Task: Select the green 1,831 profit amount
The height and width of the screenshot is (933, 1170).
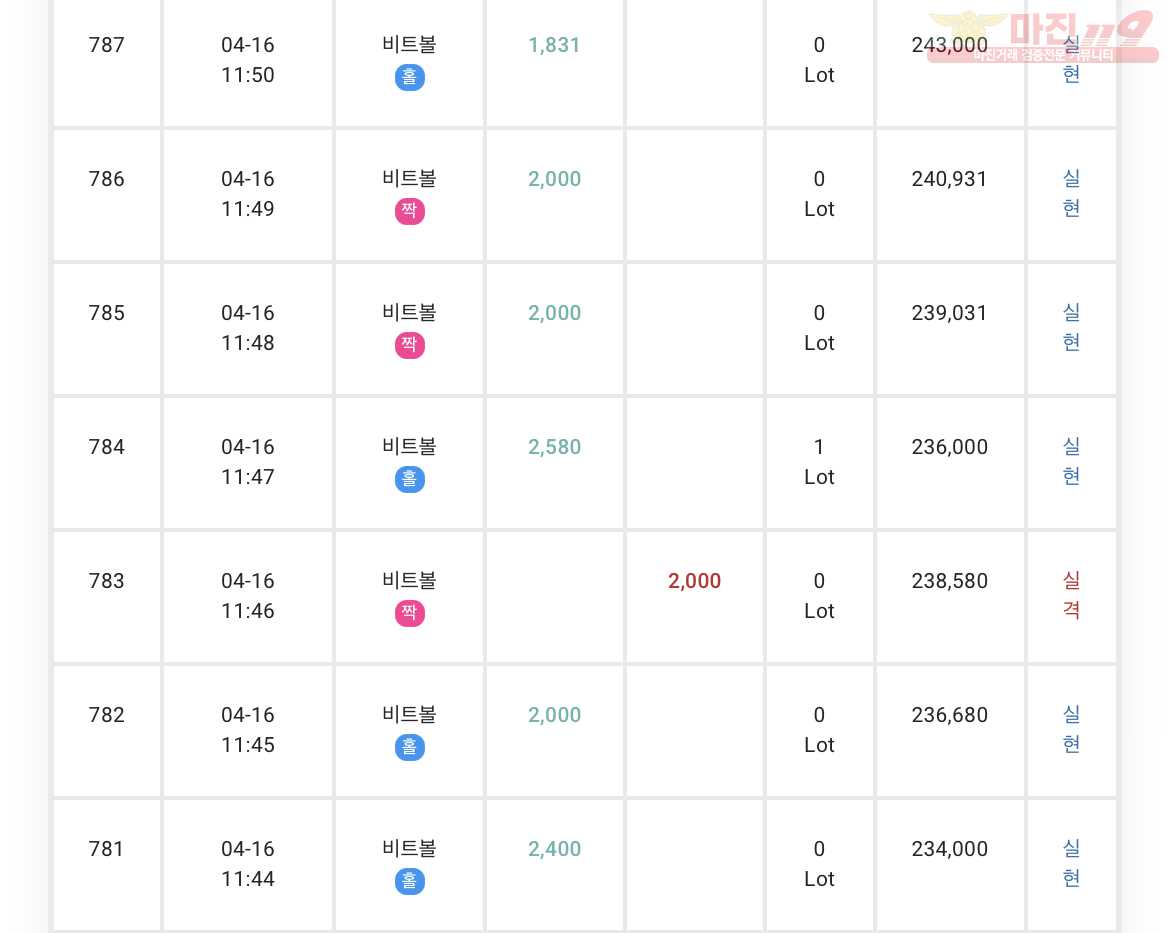Action: 554,45
